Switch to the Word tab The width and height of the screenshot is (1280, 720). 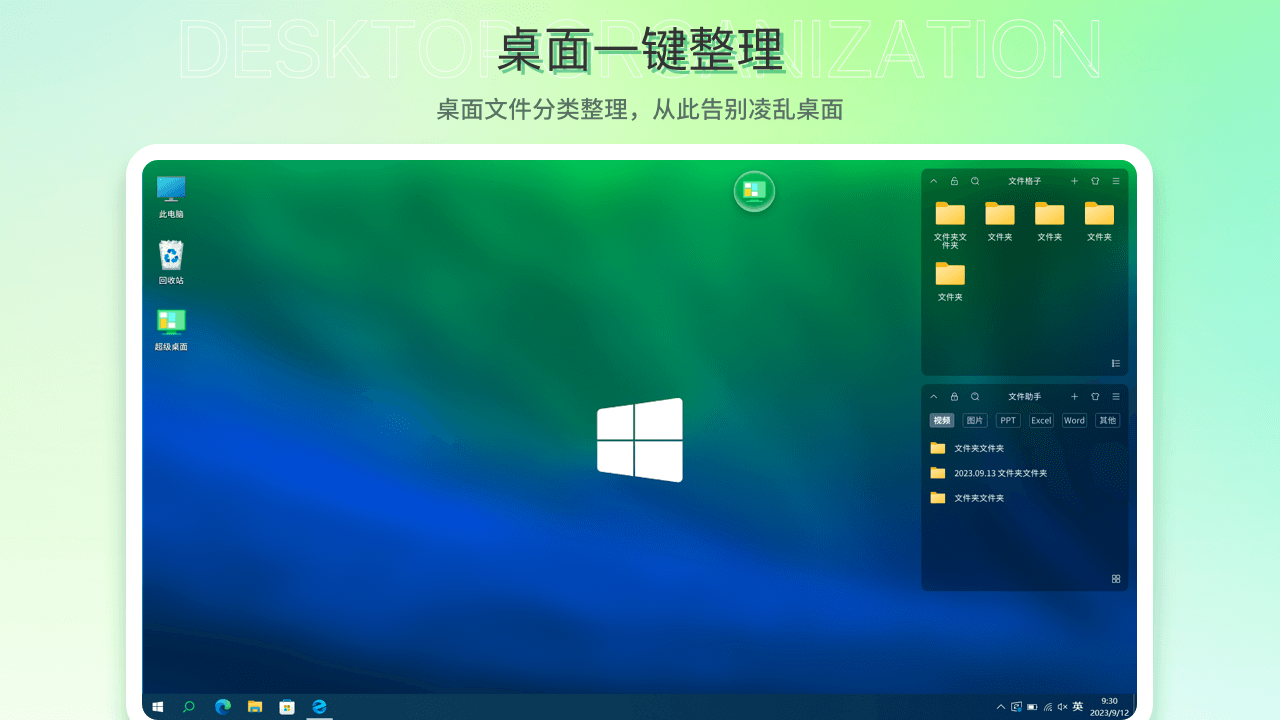point(1074,420)
